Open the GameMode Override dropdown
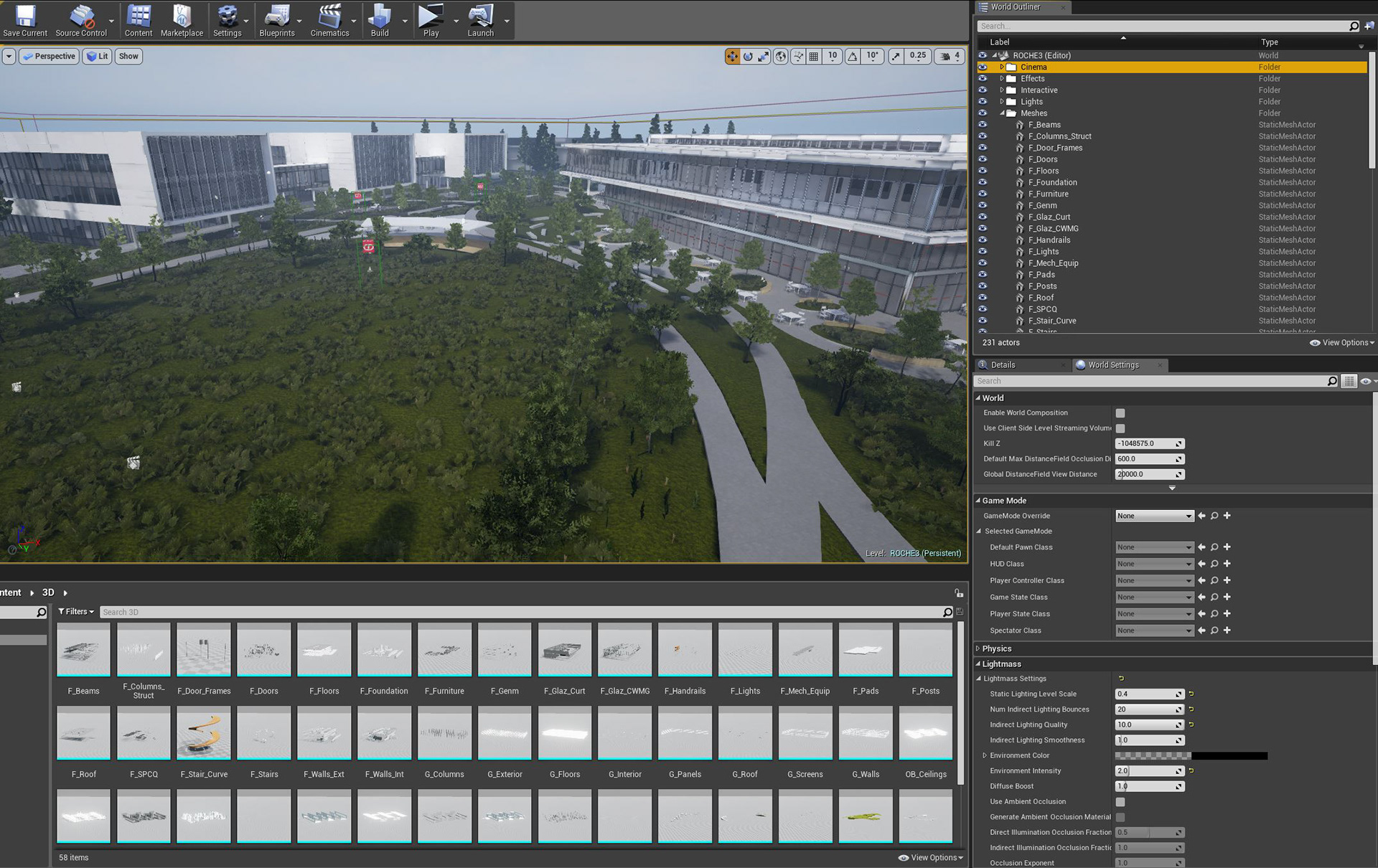This screenshot has width=1378, height=868. click(1154, 516)
